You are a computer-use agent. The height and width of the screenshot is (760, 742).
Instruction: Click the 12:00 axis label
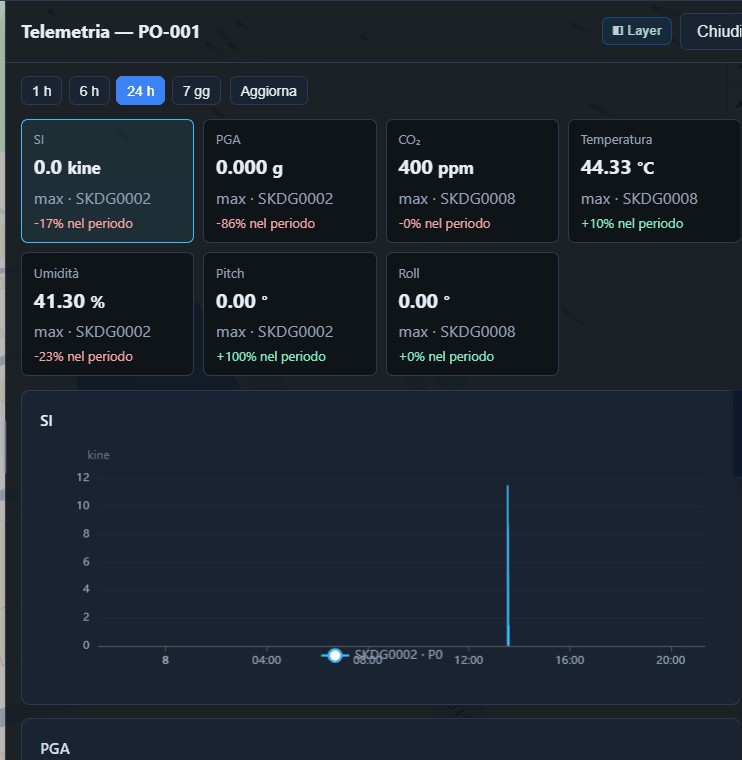click(469, 660)
